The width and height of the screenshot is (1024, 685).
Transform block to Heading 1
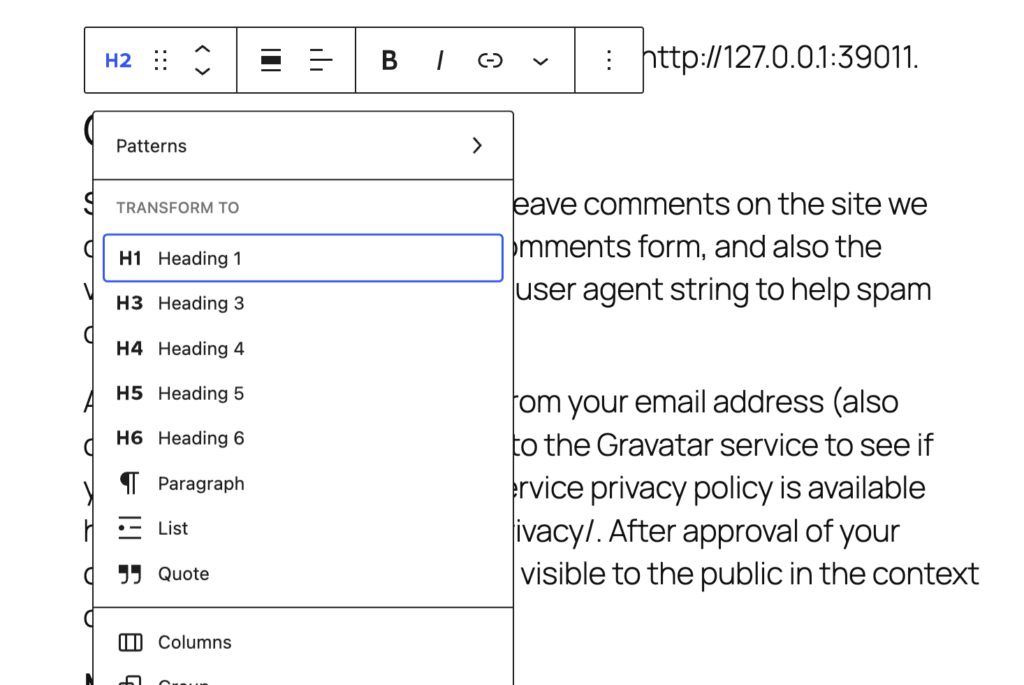point(303,258)
